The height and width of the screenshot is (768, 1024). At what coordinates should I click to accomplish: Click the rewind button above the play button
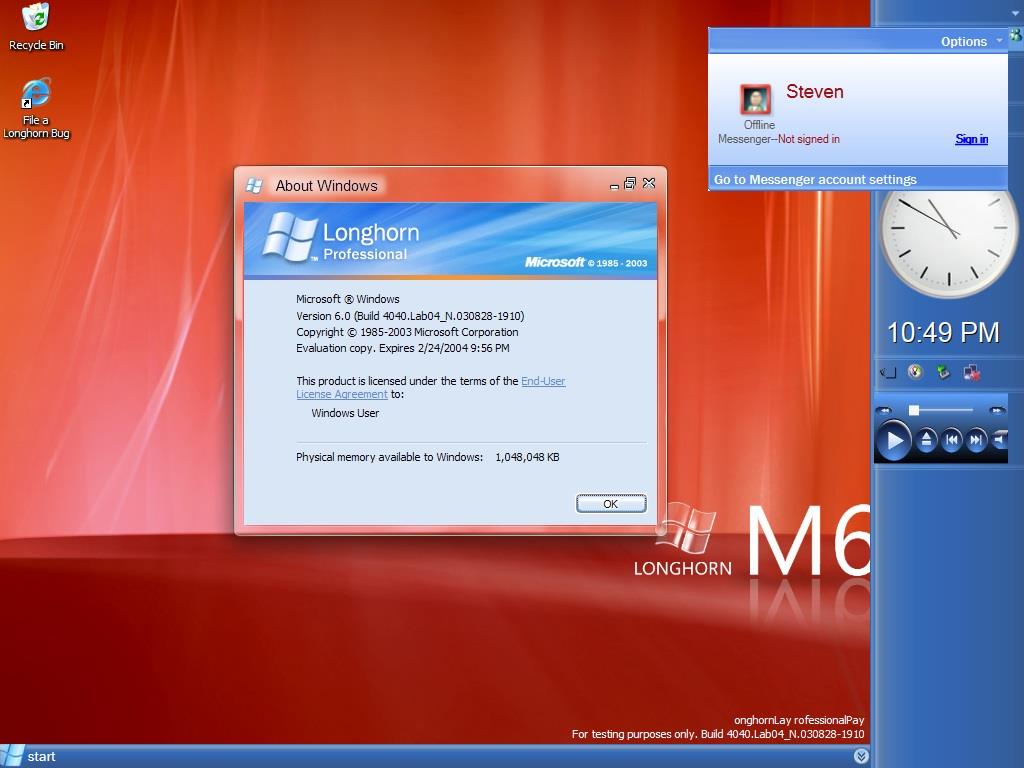click(884, 410)
